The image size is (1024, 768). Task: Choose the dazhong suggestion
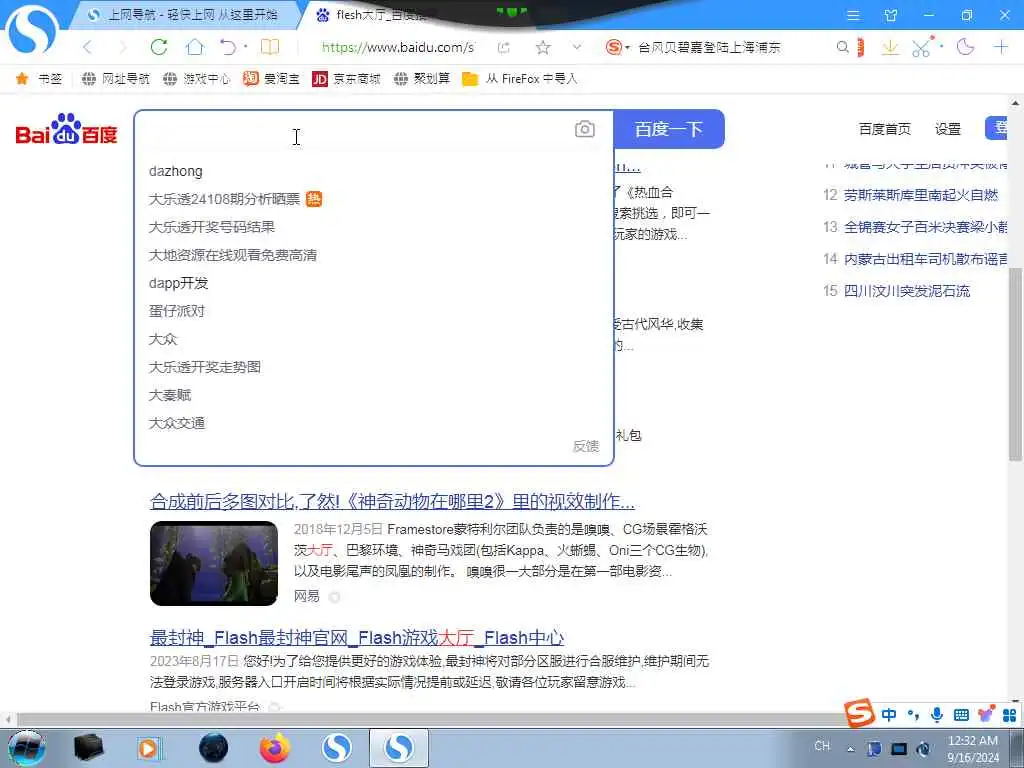(176, 171)
